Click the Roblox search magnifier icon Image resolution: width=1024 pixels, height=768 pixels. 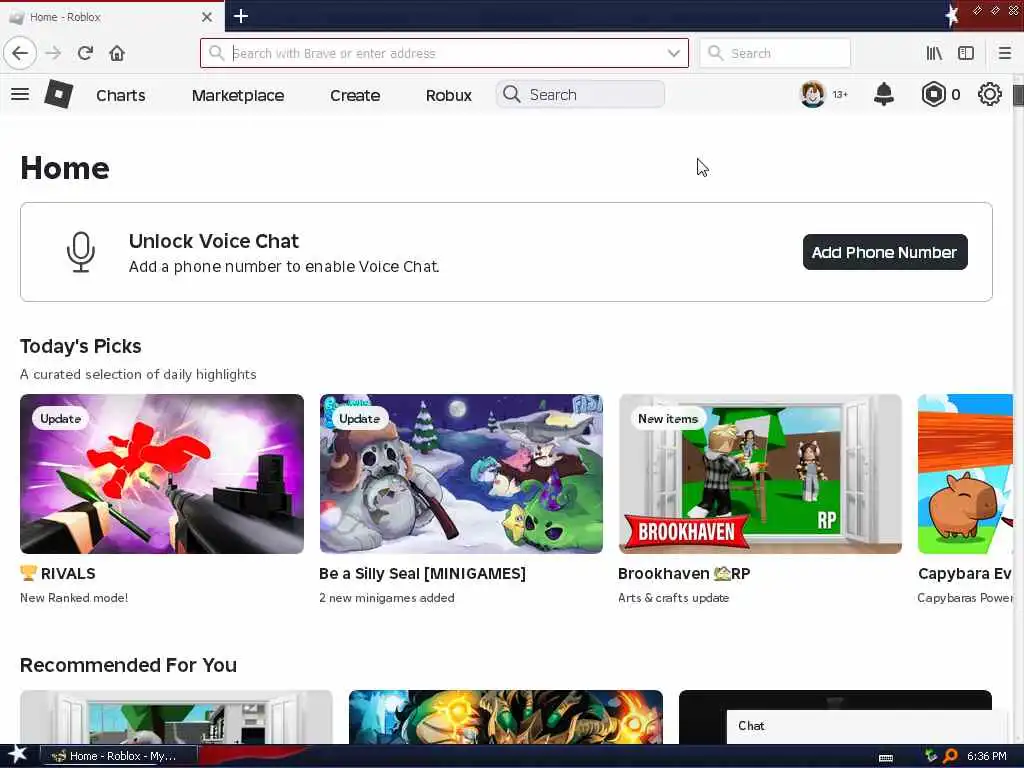(512, 95)
